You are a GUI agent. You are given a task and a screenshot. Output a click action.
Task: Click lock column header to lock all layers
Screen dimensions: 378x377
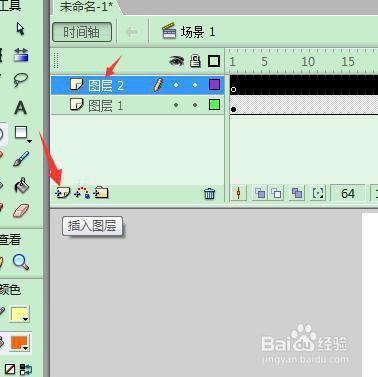pyautogui.click(x=195, y=61)
